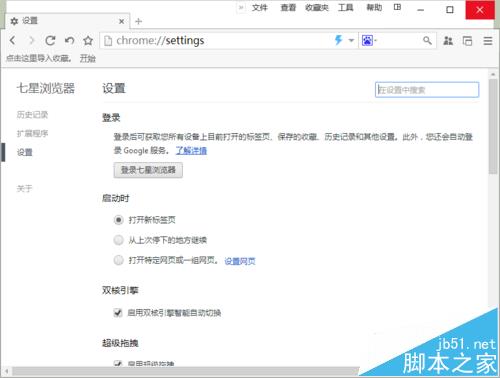Screen dimensions: 500x378
Task: Click the 登录七星浏览器 button
Action: coord(148,170)
